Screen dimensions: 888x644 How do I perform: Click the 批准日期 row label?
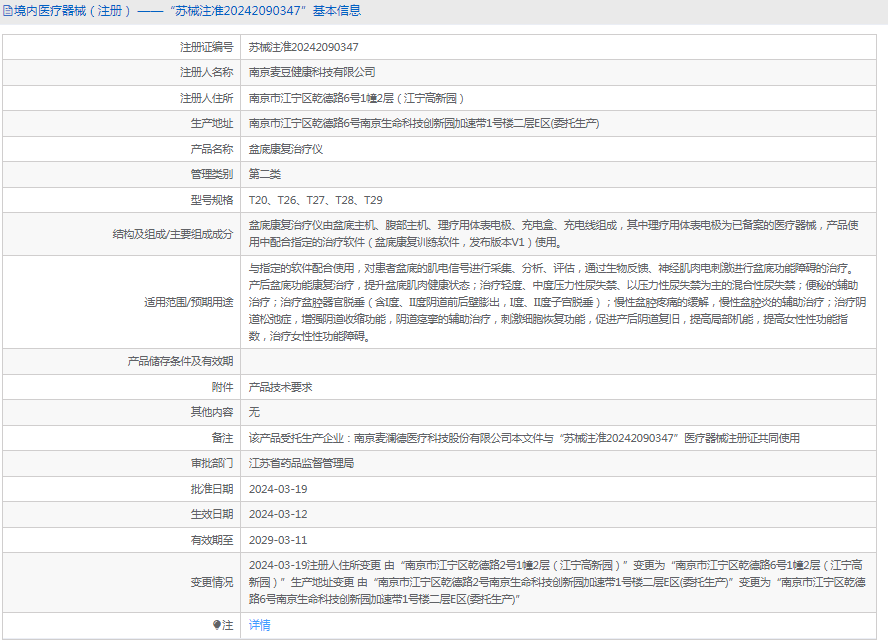212,489
